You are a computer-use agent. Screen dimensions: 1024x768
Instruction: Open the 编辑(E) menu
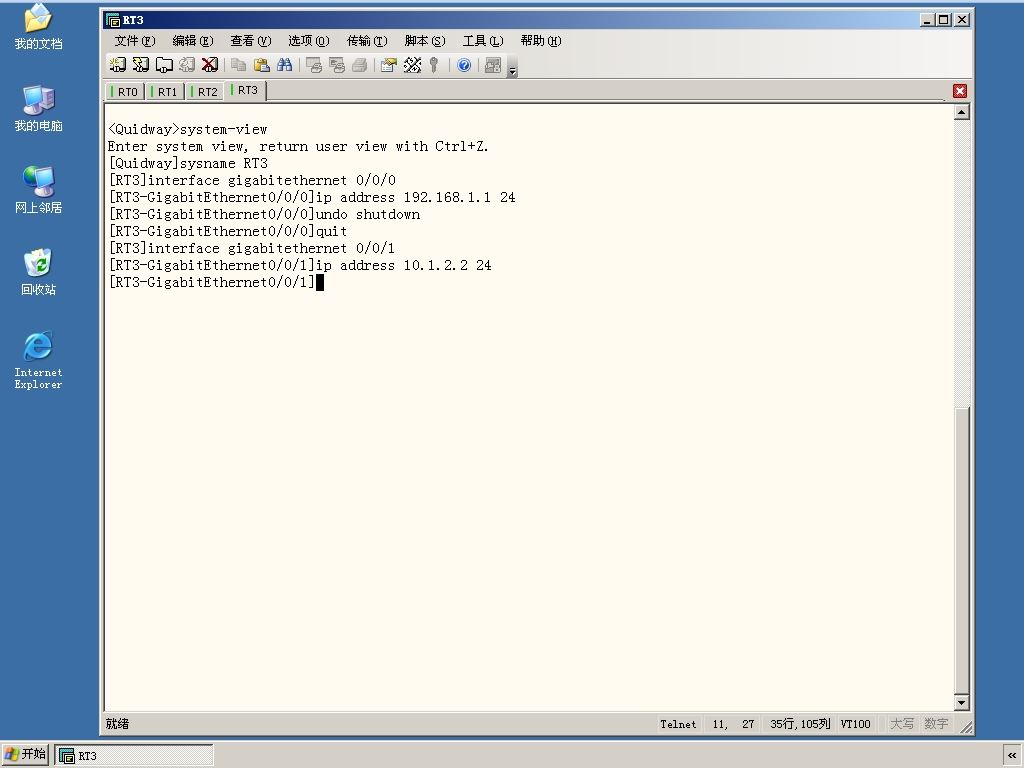point(193,40)
